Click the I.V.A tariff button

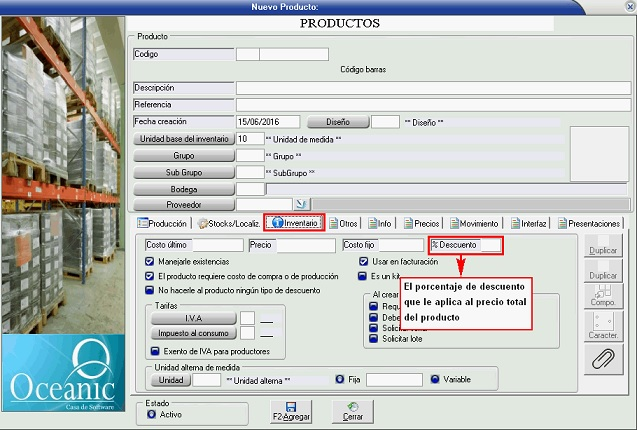(192, 317)
